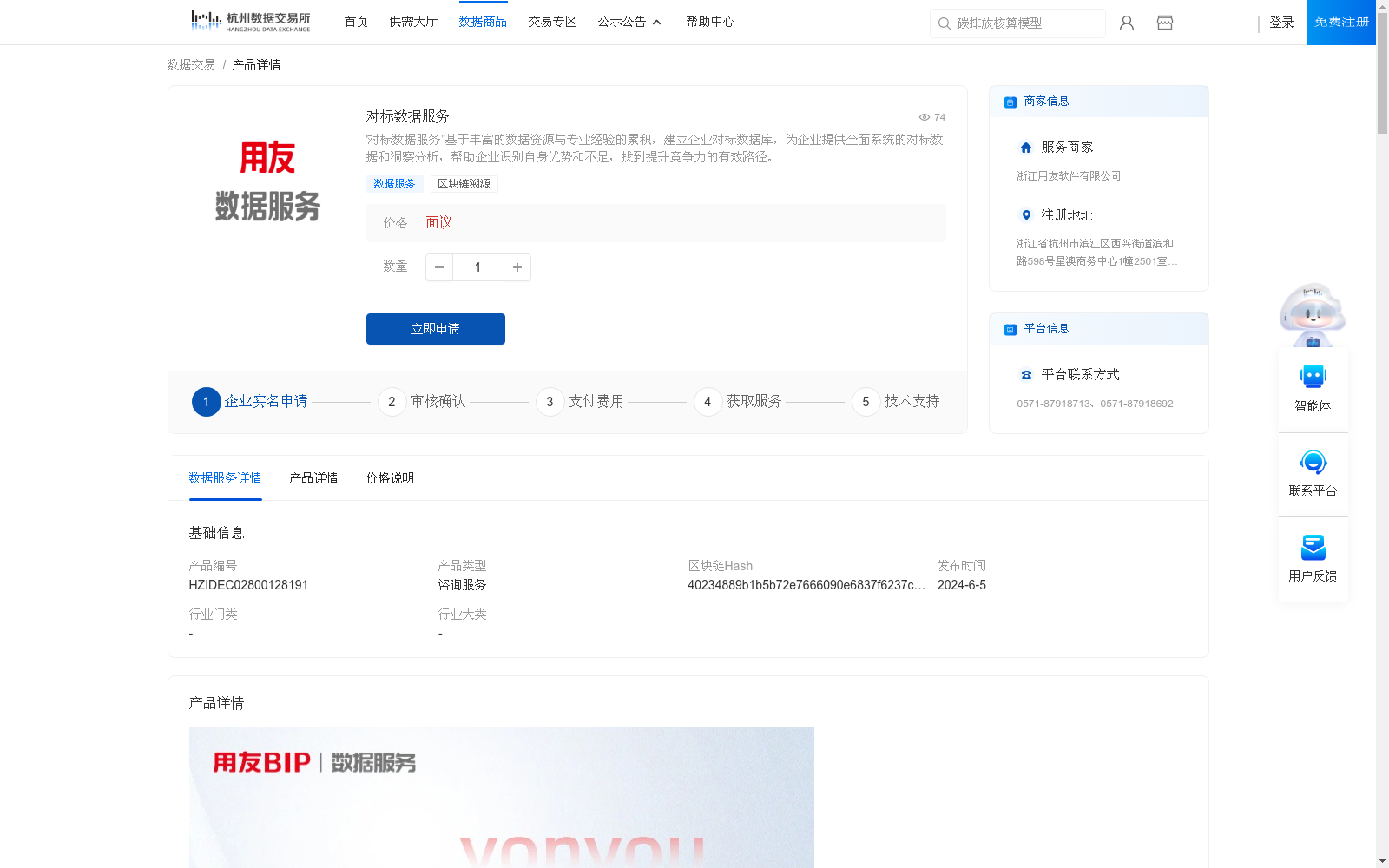Open the store cart icon in header

click(x=1165, y=23)
